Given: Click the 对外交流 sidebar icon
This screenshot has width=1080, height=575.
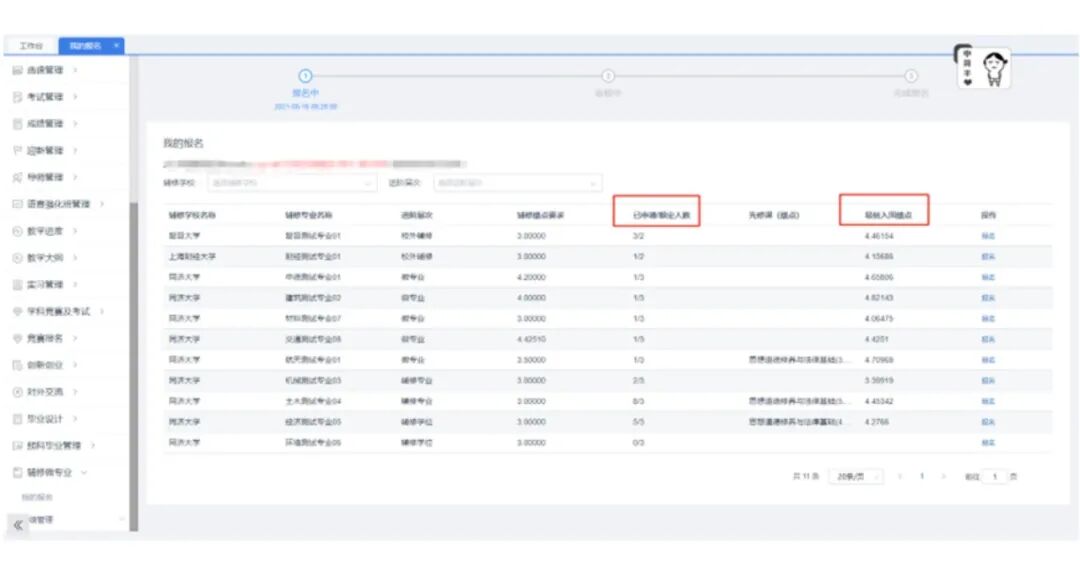Looking at the screenshot, I should coord(18,392).
